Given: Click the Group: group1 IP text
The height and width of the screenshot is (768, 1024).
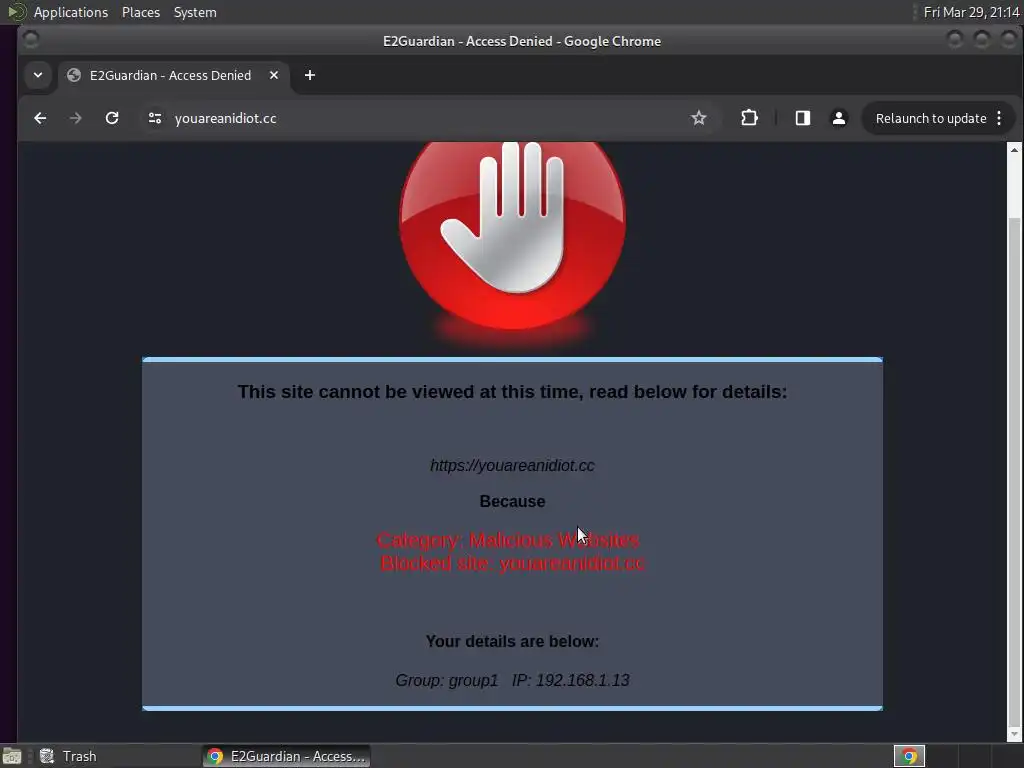Looking at the screenshot, I should point(512,680).
